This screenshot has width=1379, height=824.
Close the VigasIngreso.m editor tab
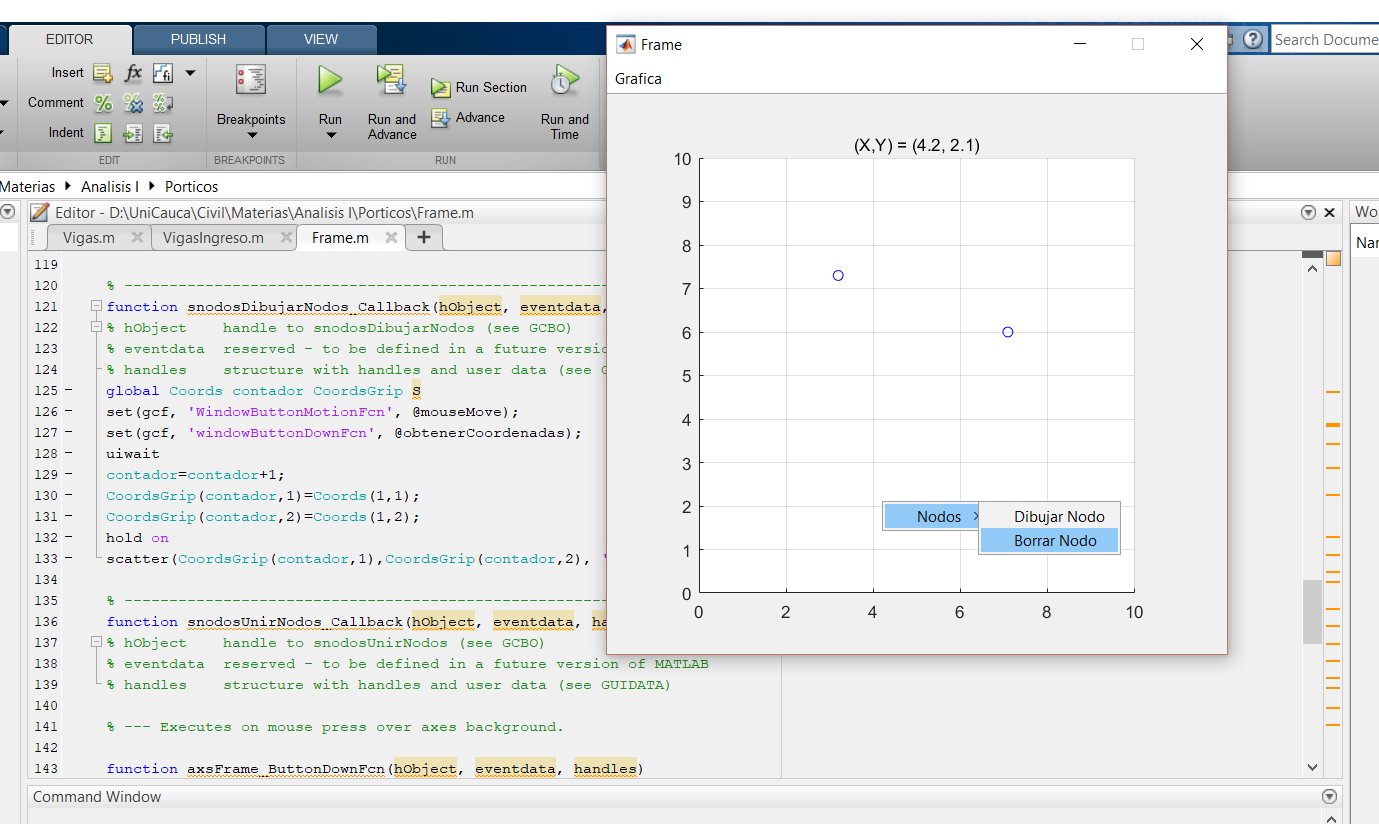click(286, 238)
